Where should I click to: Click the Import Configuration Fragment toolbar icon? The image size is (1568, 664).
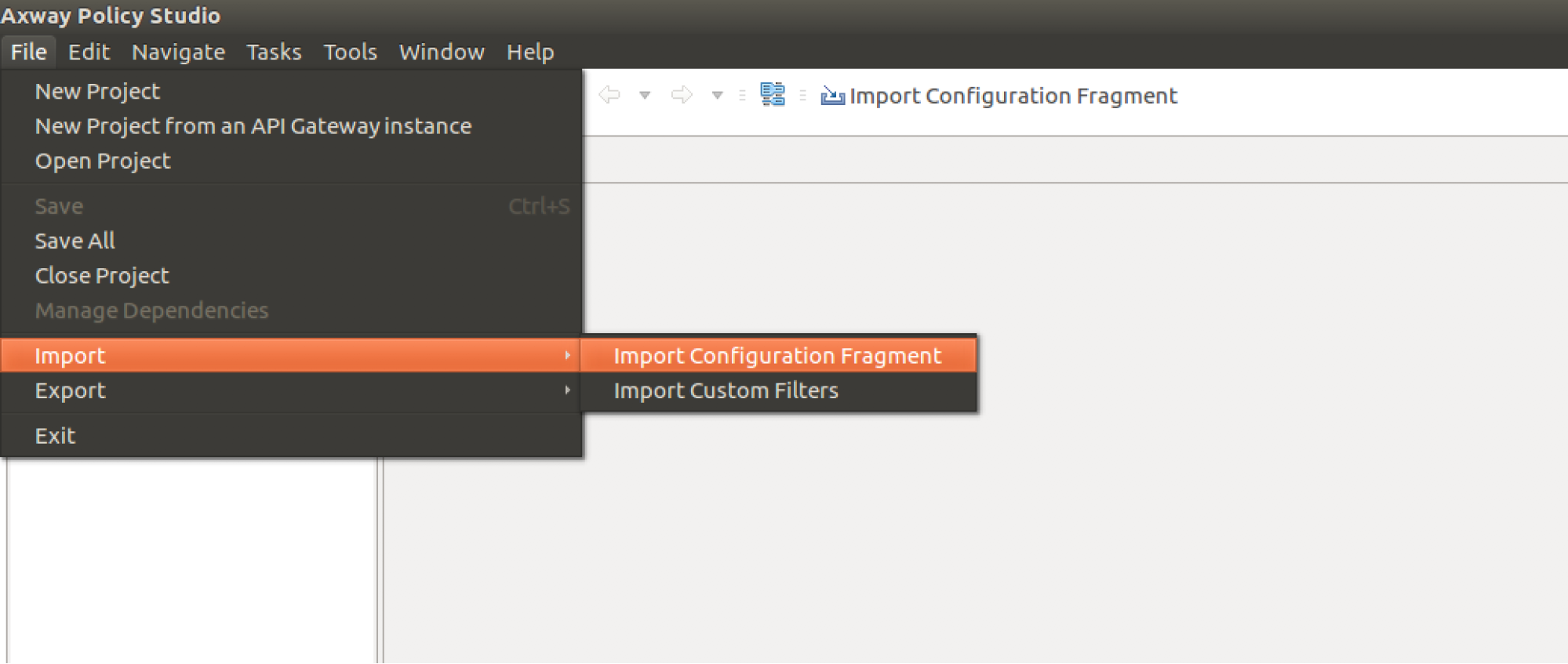832,96
